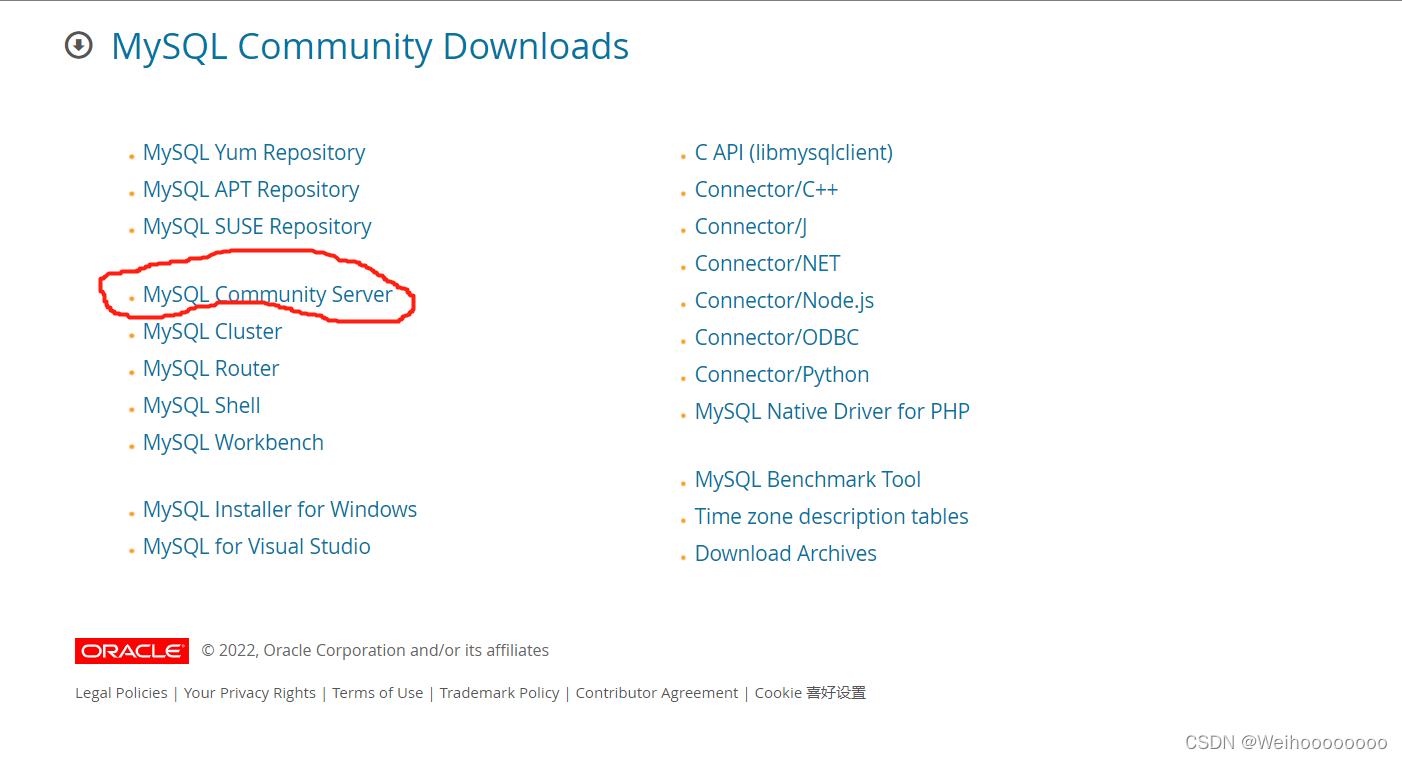The image size is (1402, 759).
Task: Click the download arrow icon beside page title
Action: click(x=78, y=45)
